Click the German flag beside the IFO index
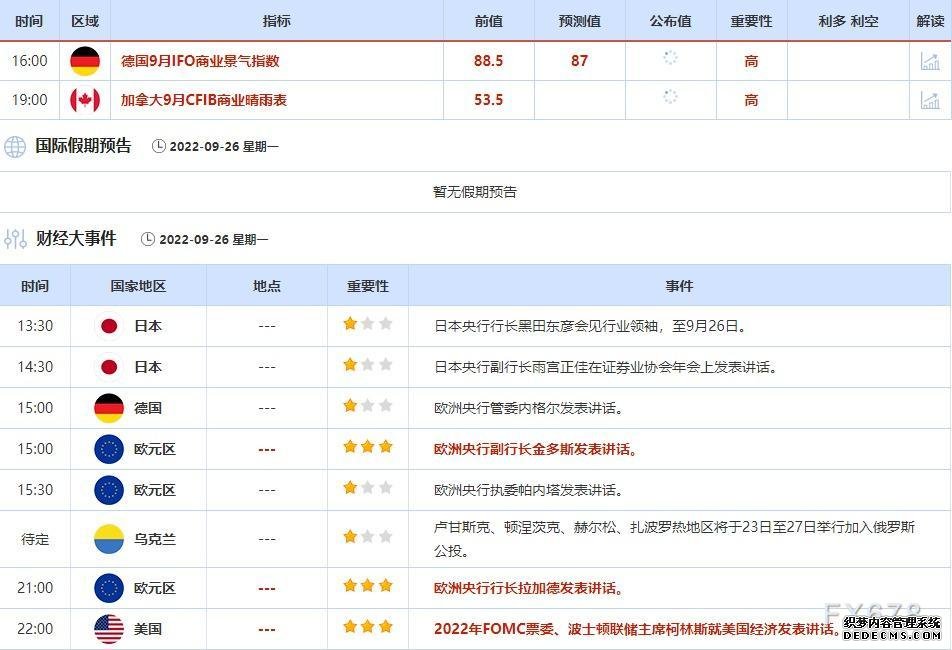Screen dimensions: 952x650 click(x=85, y=61)
